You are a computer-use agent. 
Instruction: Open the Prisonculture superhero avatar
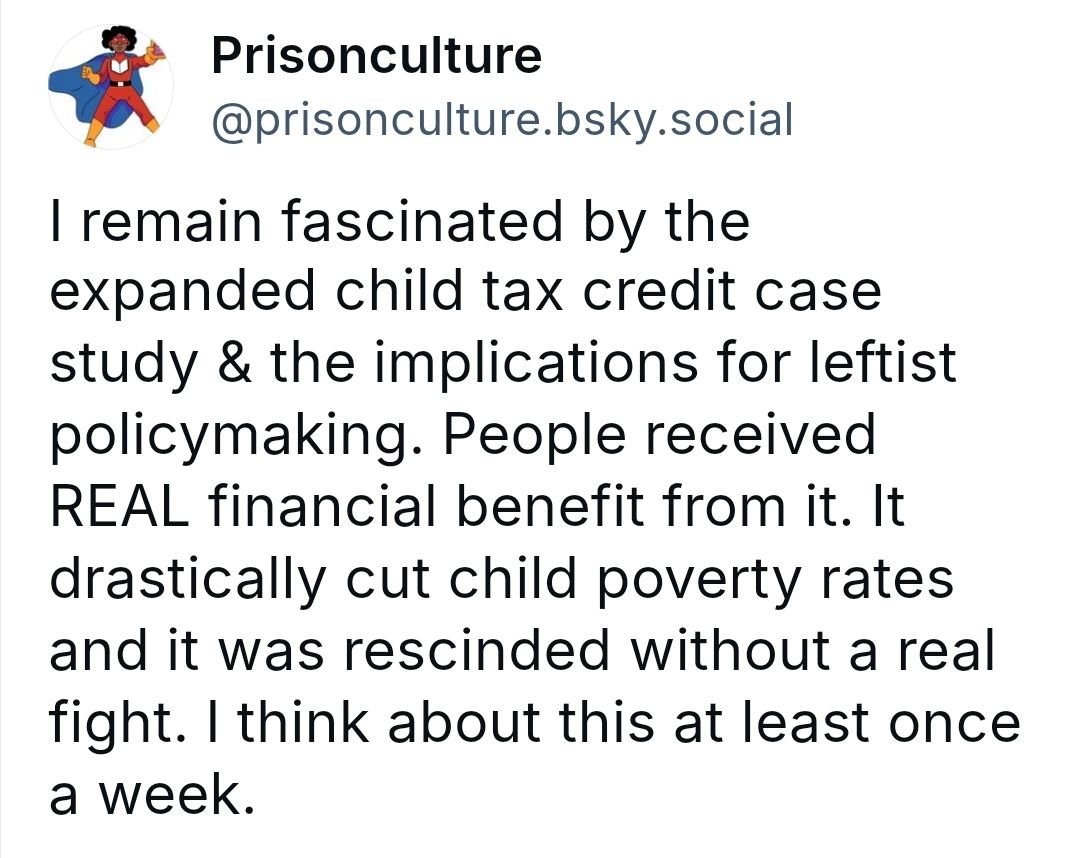tap(111, 88)
